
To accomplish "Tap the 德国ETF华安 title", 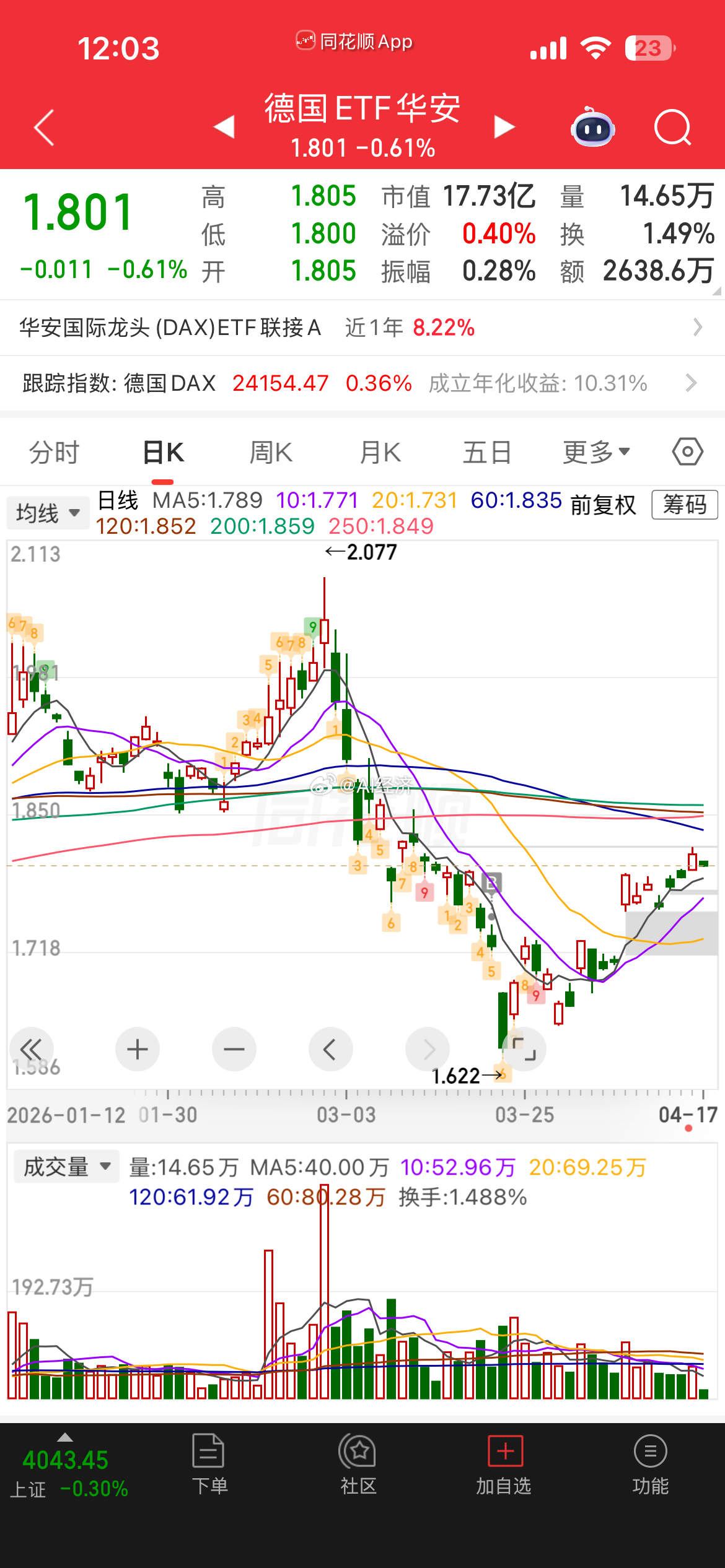I will click(x=362, y=108).
